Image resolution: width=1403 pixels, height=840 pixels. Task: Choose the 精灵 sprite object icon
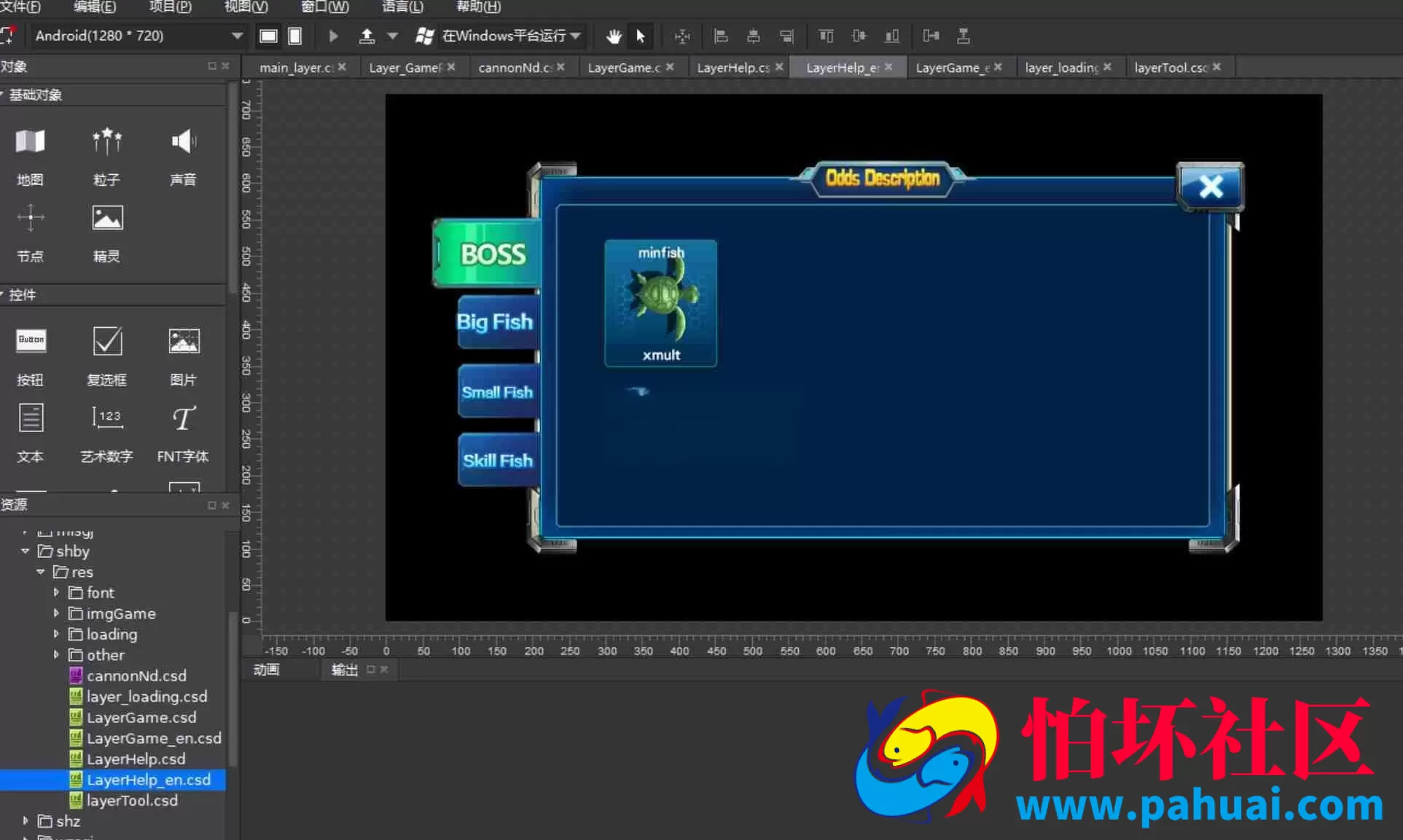pyautogui.click(x=106, y=218)
